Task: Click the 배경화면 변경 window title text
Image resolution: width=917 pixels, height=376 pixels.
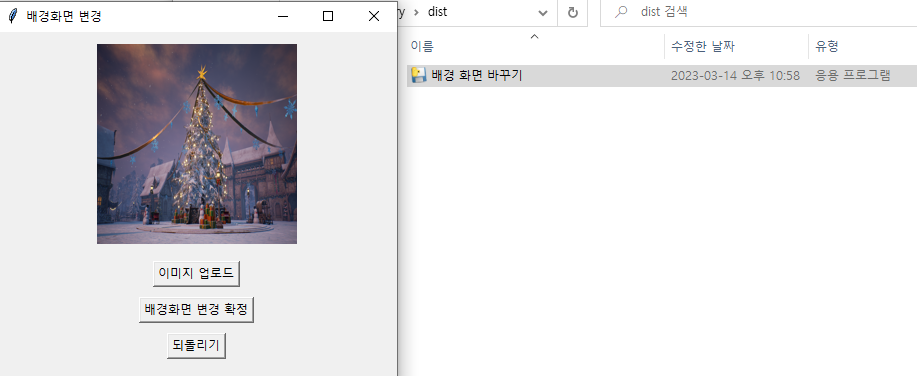Action: coord(64,17)
